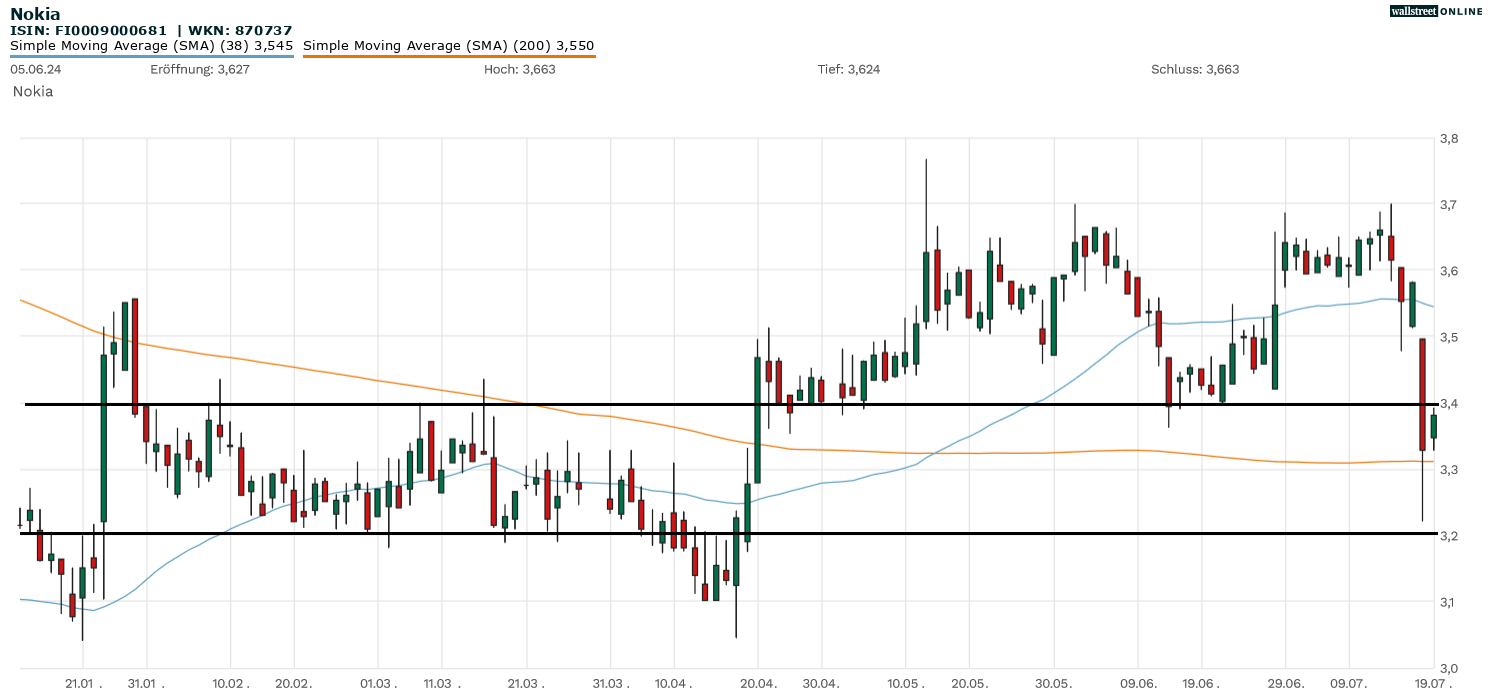
Task: Click the 20.02. date axis label
Action: point(294,683)
